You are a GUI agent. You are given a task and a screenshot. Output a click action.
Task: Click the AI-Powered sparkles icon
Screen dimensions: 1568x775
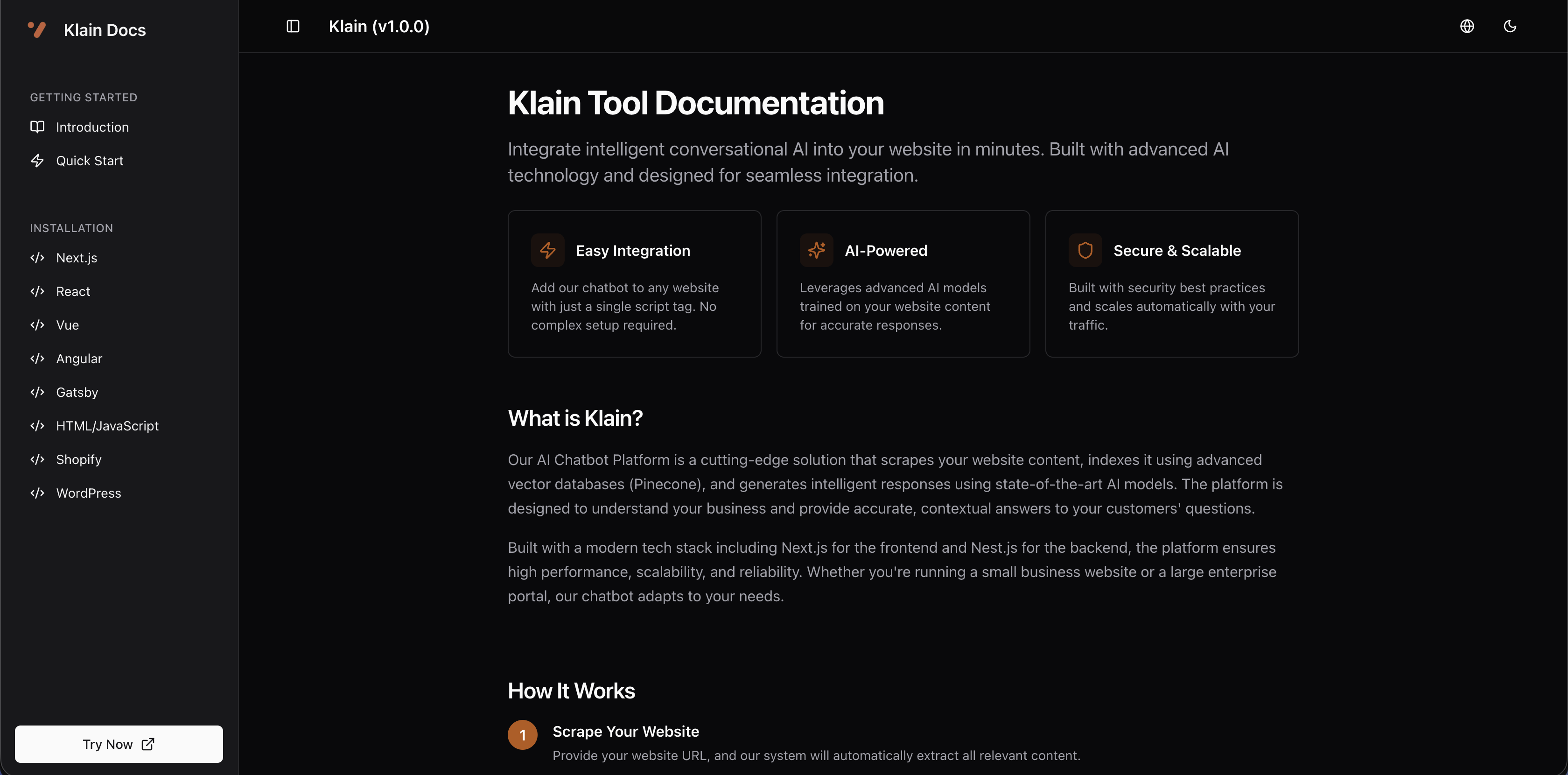pos(816,250)
